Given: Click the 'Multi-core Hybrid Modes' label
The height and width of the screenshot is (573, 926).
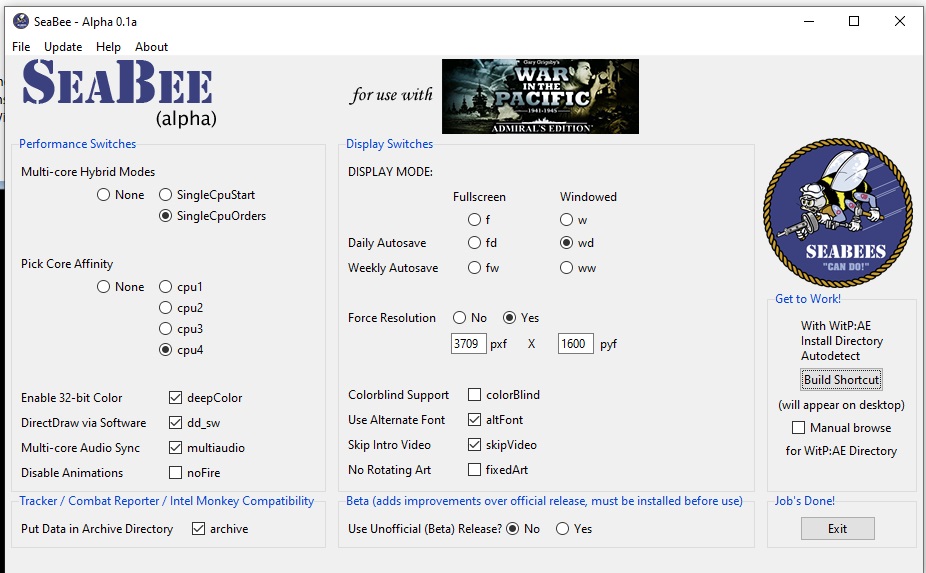Looking at the screenshot, I should click(x=88, y=172).
